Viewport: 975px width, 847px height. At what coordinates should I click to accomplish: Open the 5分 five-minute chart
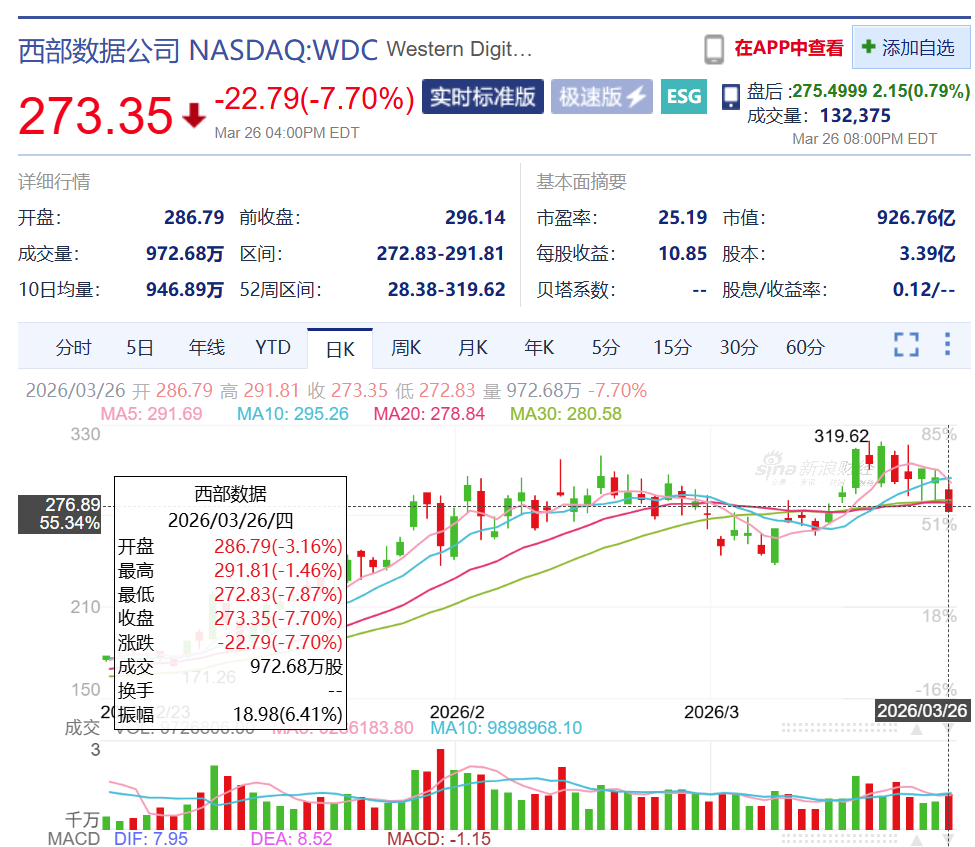pyautogui.click(x=605, y=347)
